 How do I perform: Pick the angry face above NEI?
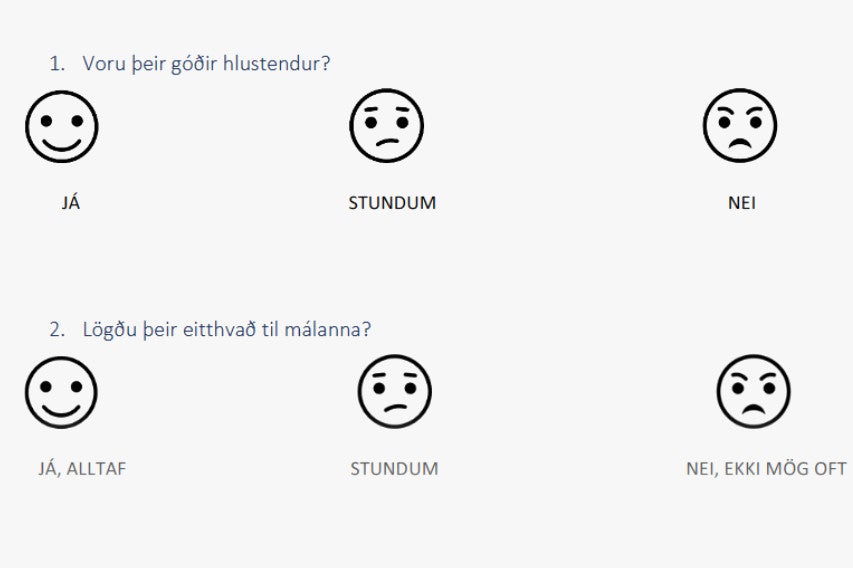click(x=740, y=125)
